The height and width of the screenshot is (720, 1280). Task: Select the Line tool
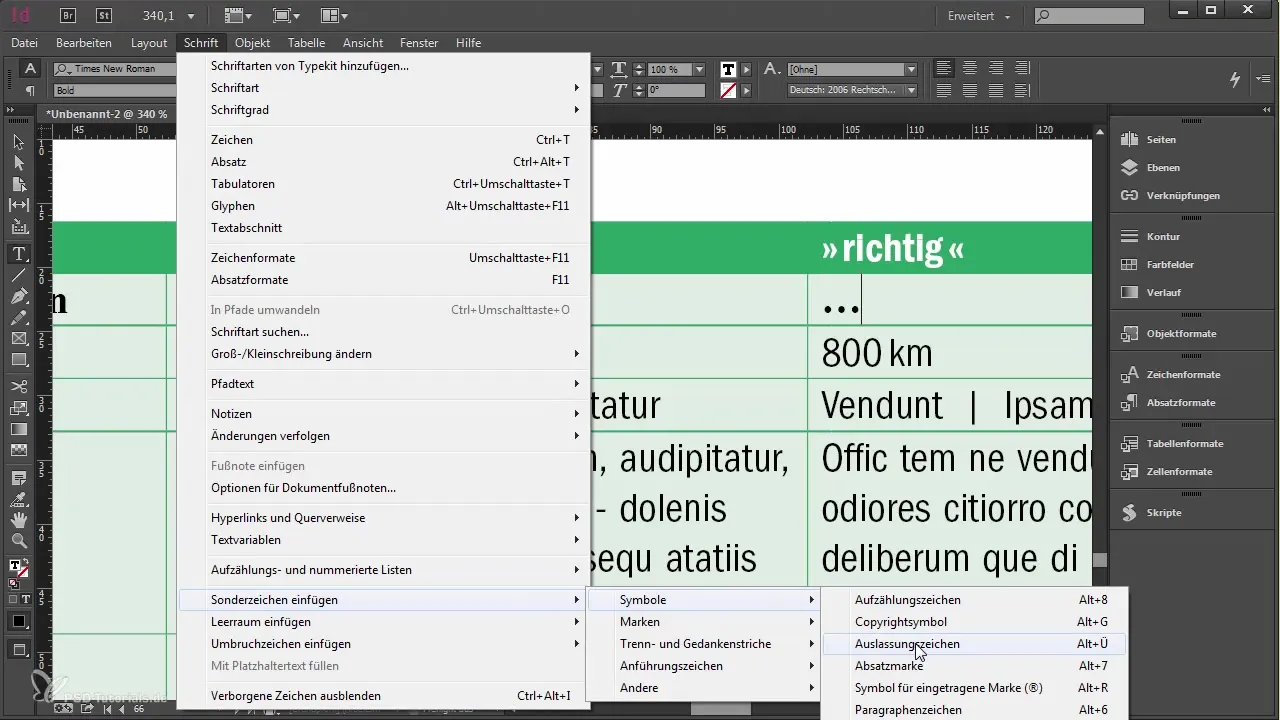(19, 275)
